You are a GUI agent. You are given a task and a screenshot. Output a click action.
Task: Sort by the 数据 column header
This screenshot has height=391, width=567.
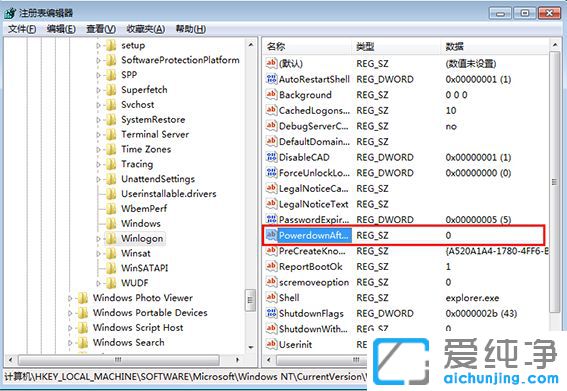(455, 46)
